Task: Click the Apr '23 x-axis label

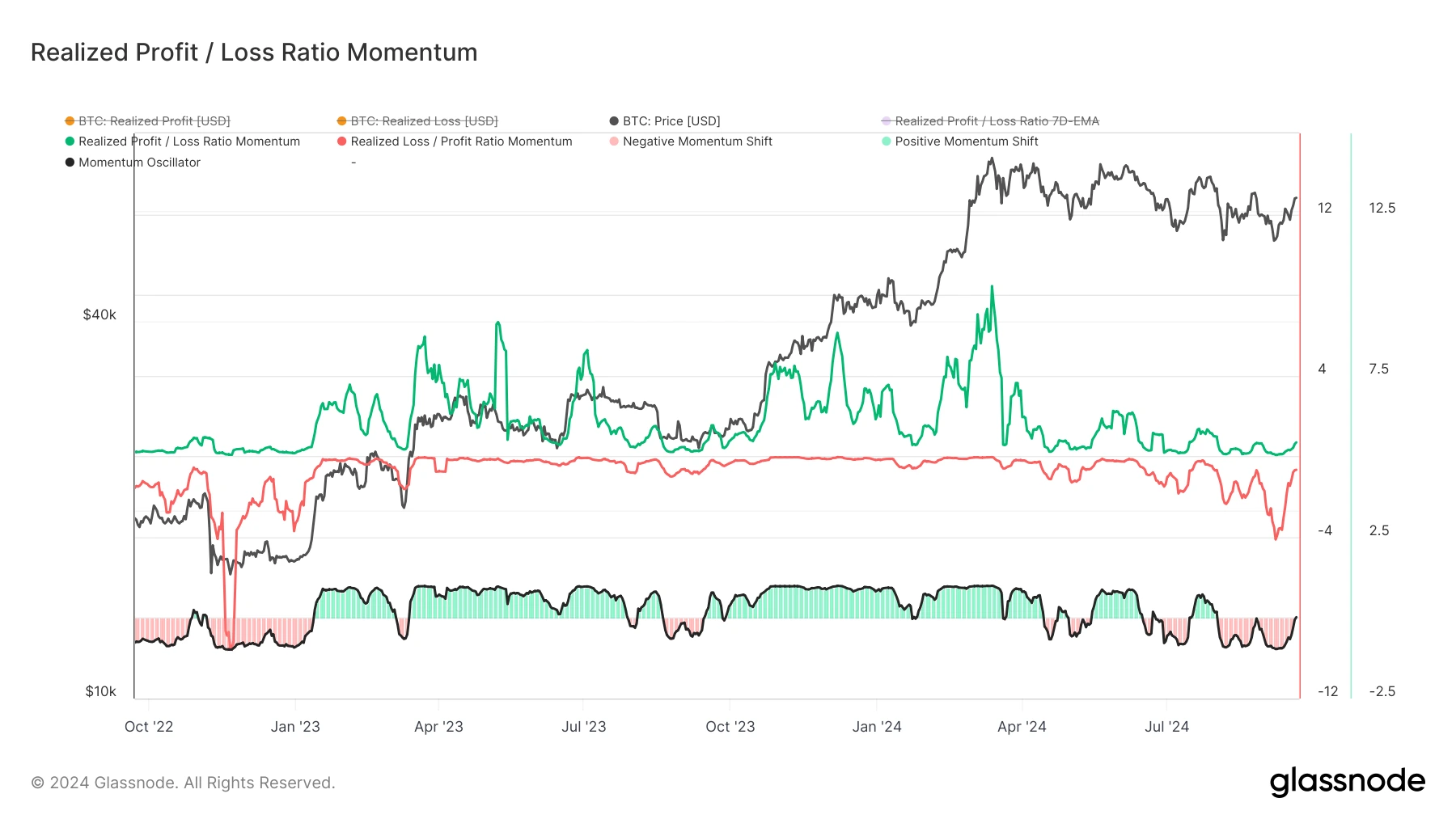Action: click(x=438, y=727)
